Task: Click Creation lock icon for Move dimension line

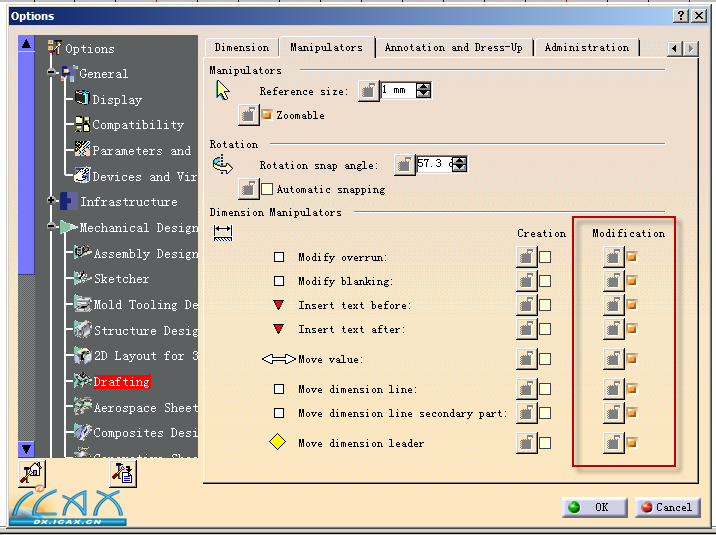Action: [526, 389]
